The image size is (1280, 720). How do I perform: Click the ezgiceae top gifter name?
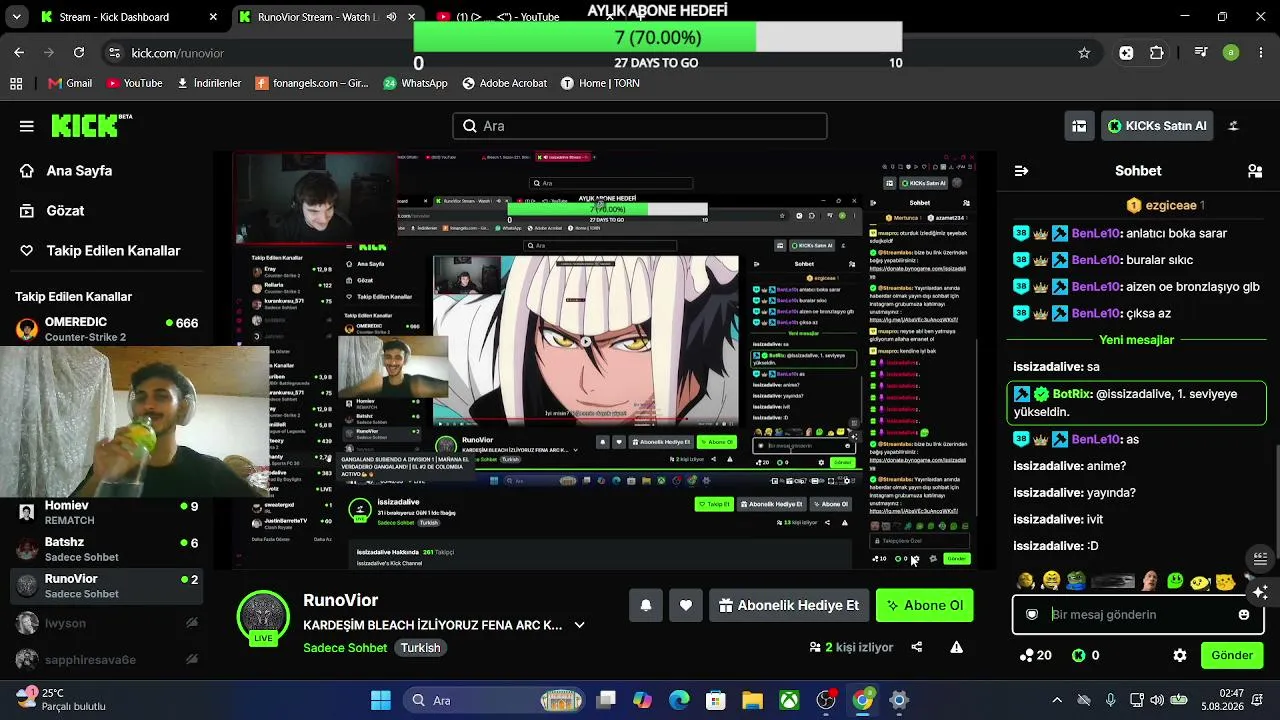point(1171,205)
